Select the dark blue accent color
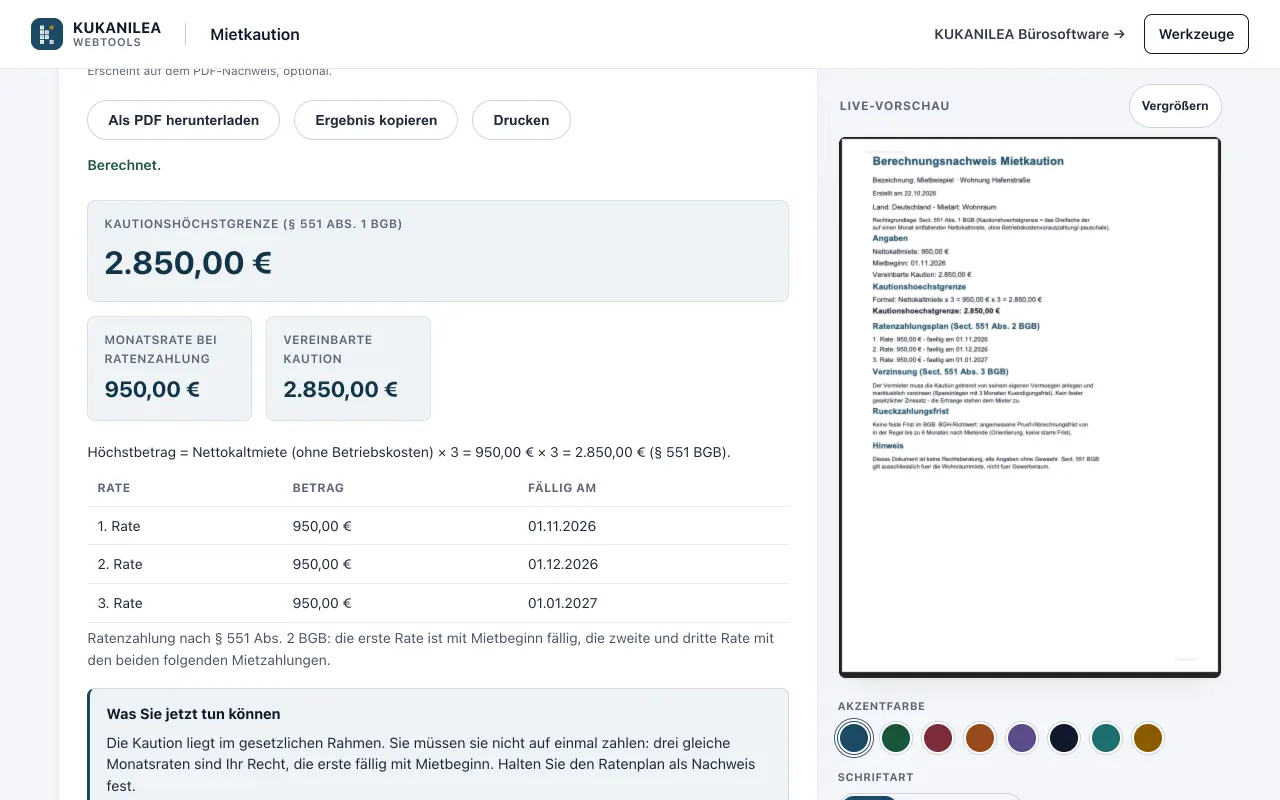The image size is (1280, 800). click(854, 738)
